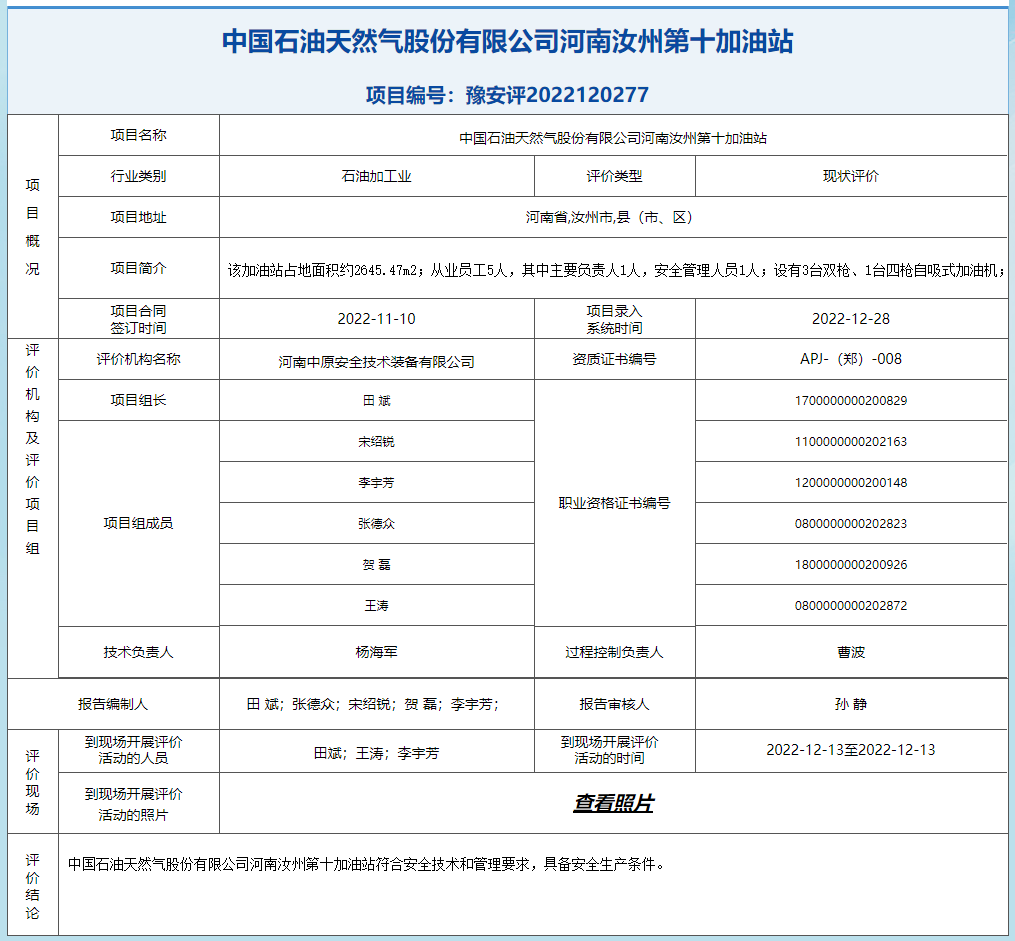
Task: Click member name 宋绍锐
Action: [376, 441]
